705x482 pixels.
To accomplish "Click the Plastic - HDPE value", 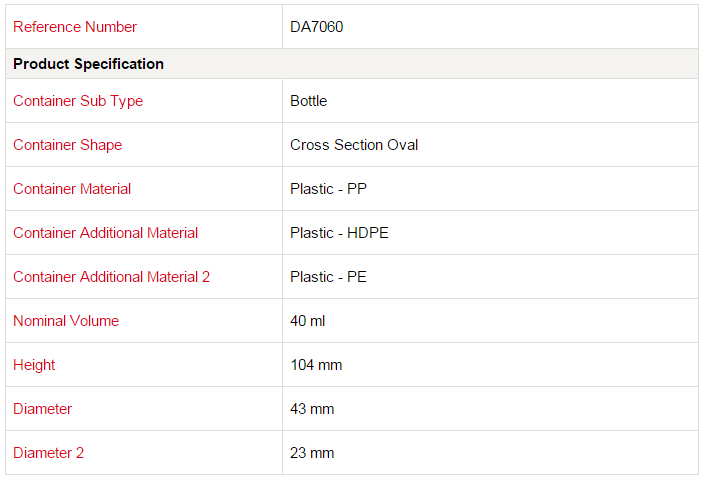I will (x=339, y=233).
